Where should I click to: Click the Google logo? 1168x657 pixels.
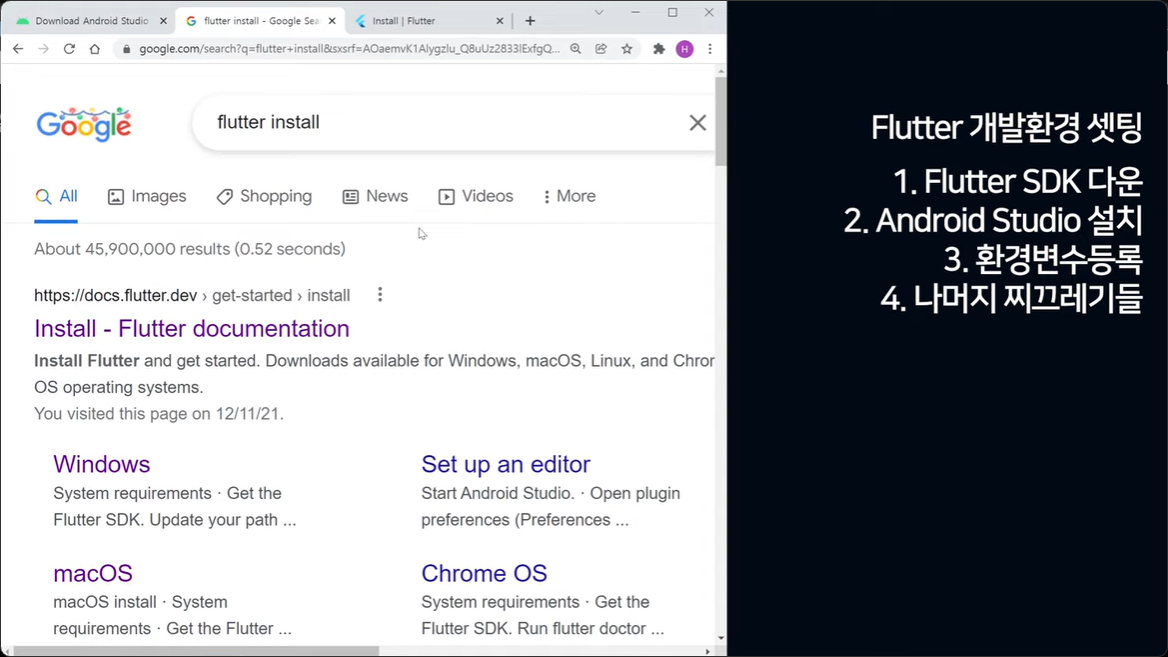(84, 124)
